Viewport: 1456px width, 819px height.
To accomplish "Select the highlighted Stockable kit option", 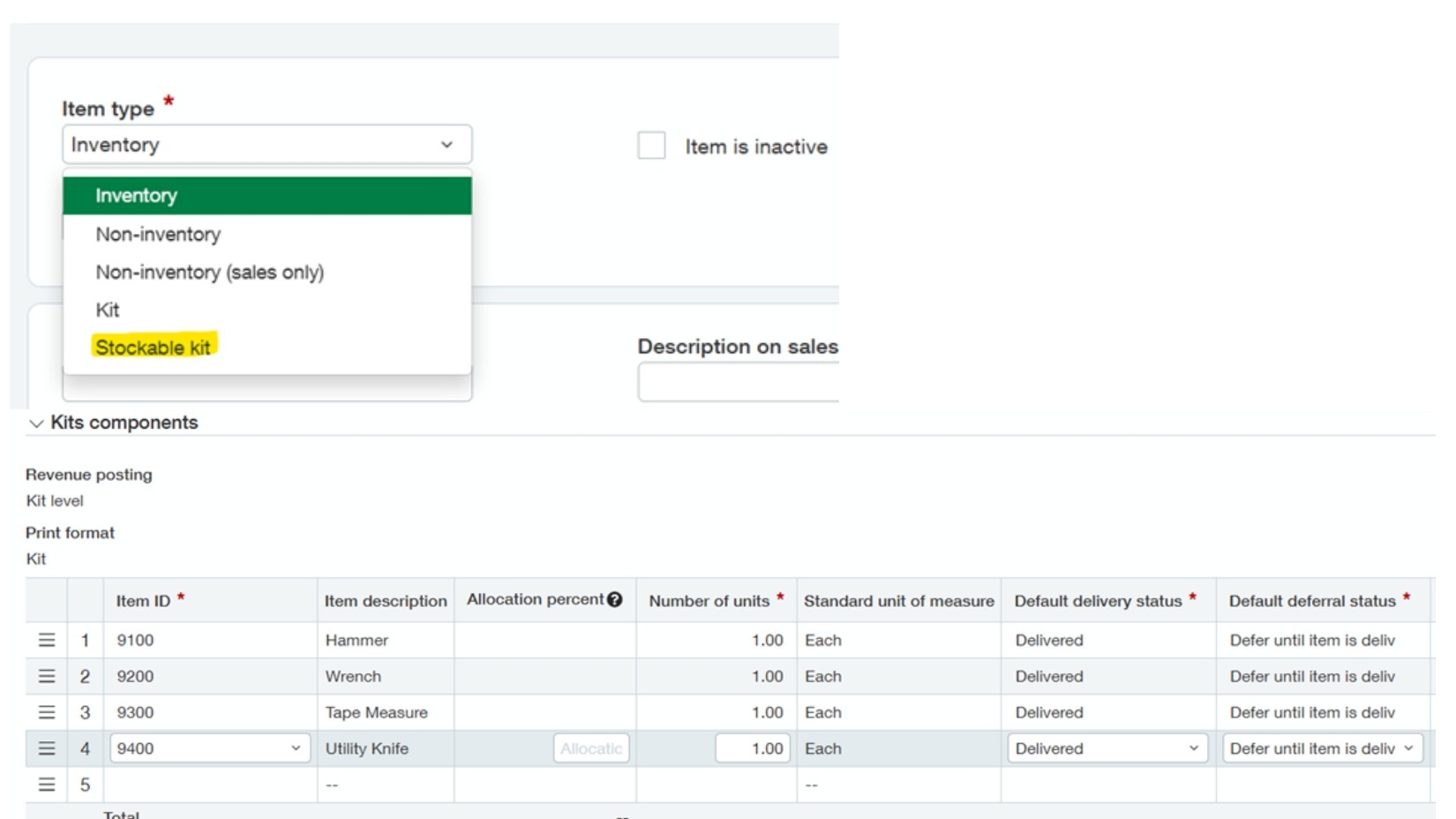I will click(x=153, y=347).
